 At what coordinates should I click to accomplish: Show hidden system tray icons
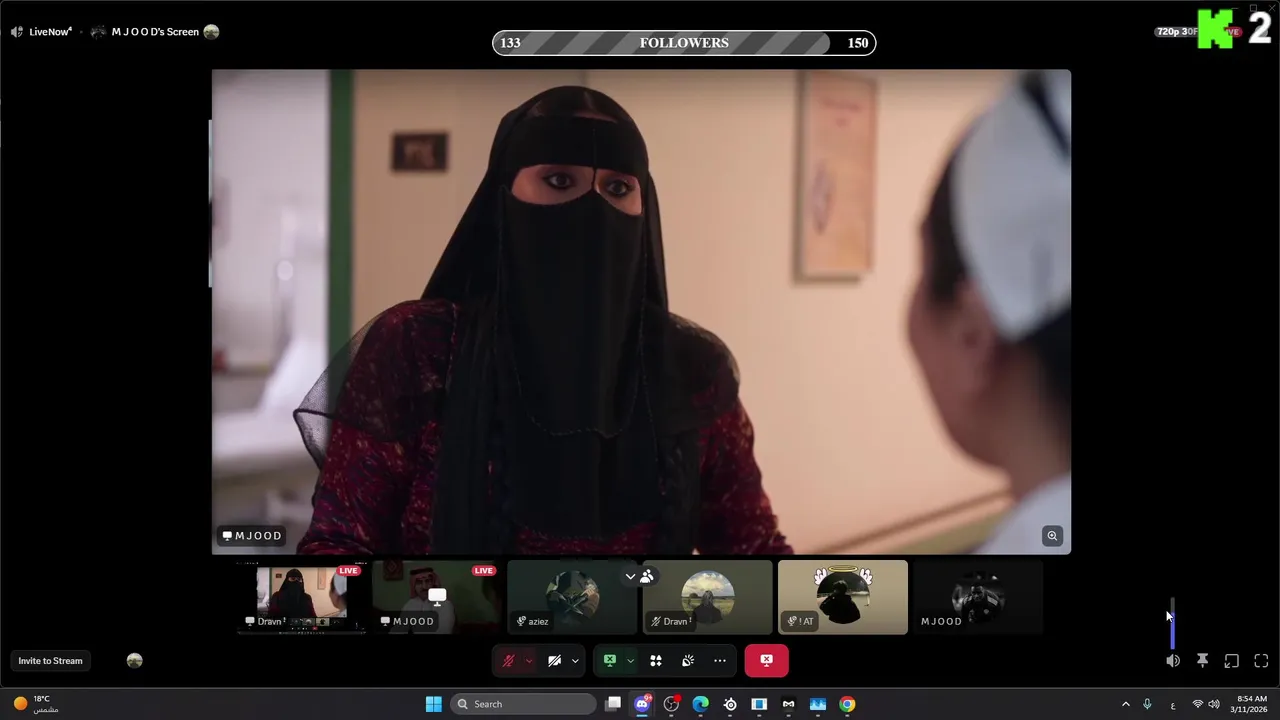coord(1125,704)
